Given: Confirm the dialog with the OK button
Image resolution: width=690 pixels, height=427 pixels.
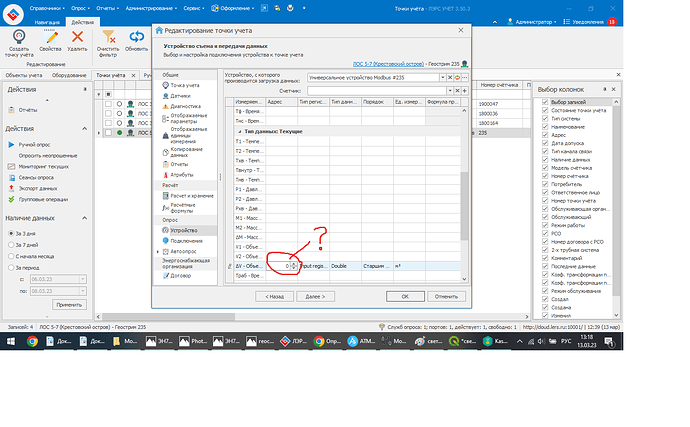Looking at the screenshot, I should (405, 297).
